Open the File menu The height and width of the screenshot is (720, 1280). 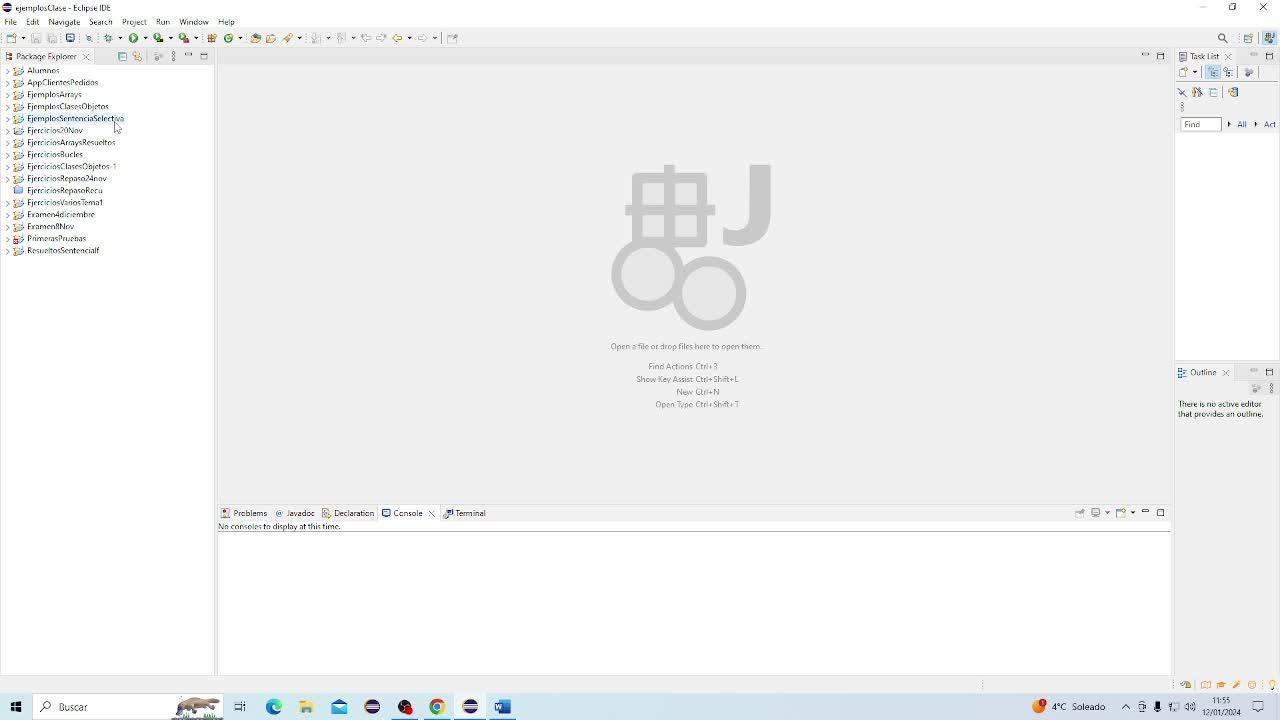10,22
